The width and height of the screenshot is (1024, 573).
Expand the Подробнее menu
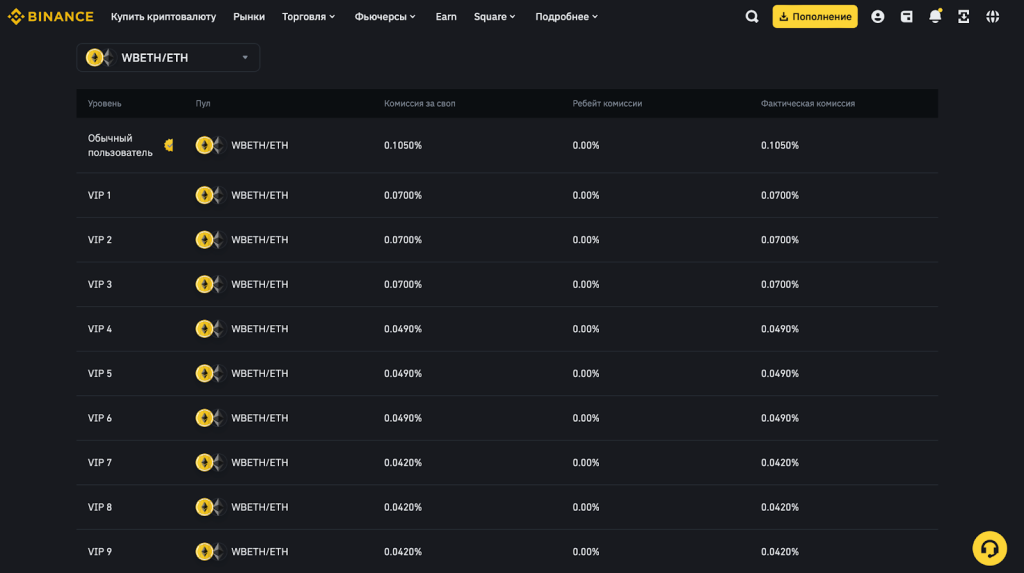click(x=566, y=17)
